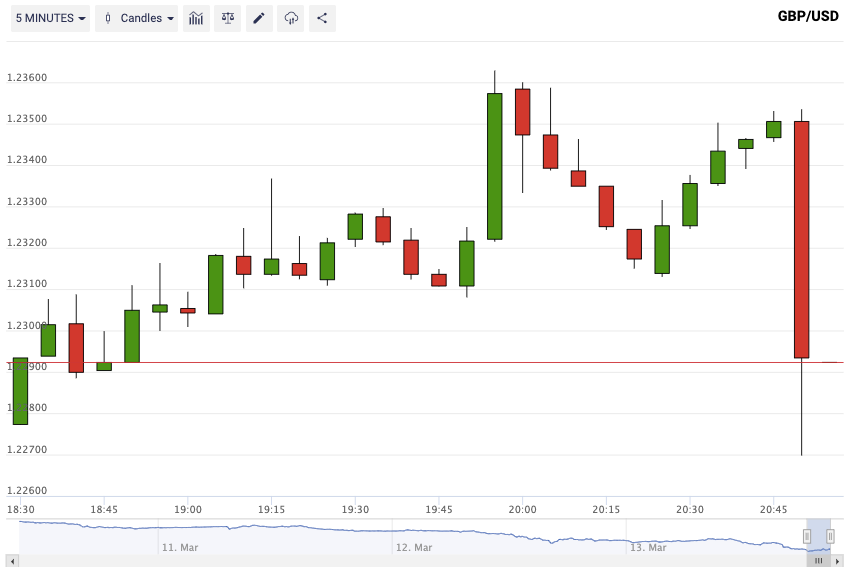Click the large red candle after 20:45
This screenshot has width=854, height=575.
click(x=801, y=240)
